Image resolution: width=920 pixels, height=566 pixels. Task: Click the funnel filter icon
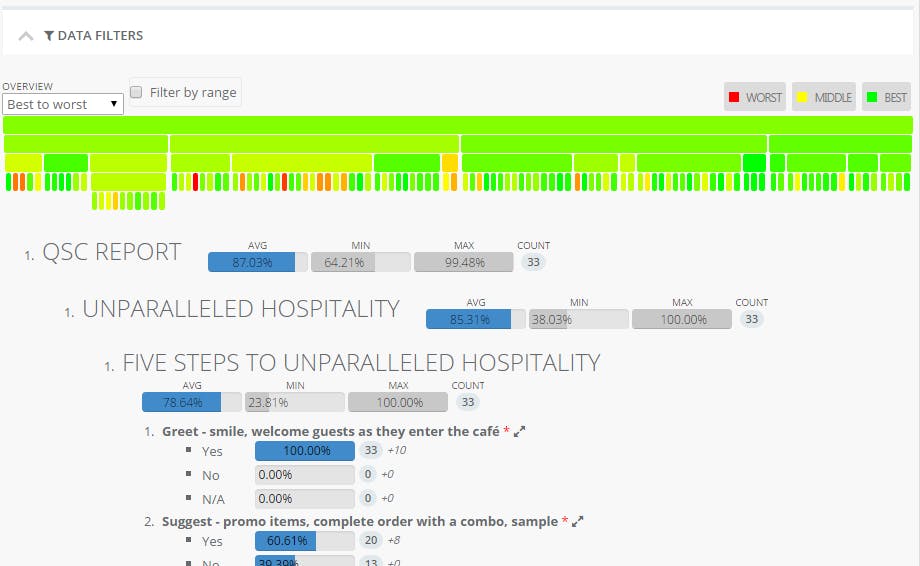pyautogui.click(x=49, y=36)
